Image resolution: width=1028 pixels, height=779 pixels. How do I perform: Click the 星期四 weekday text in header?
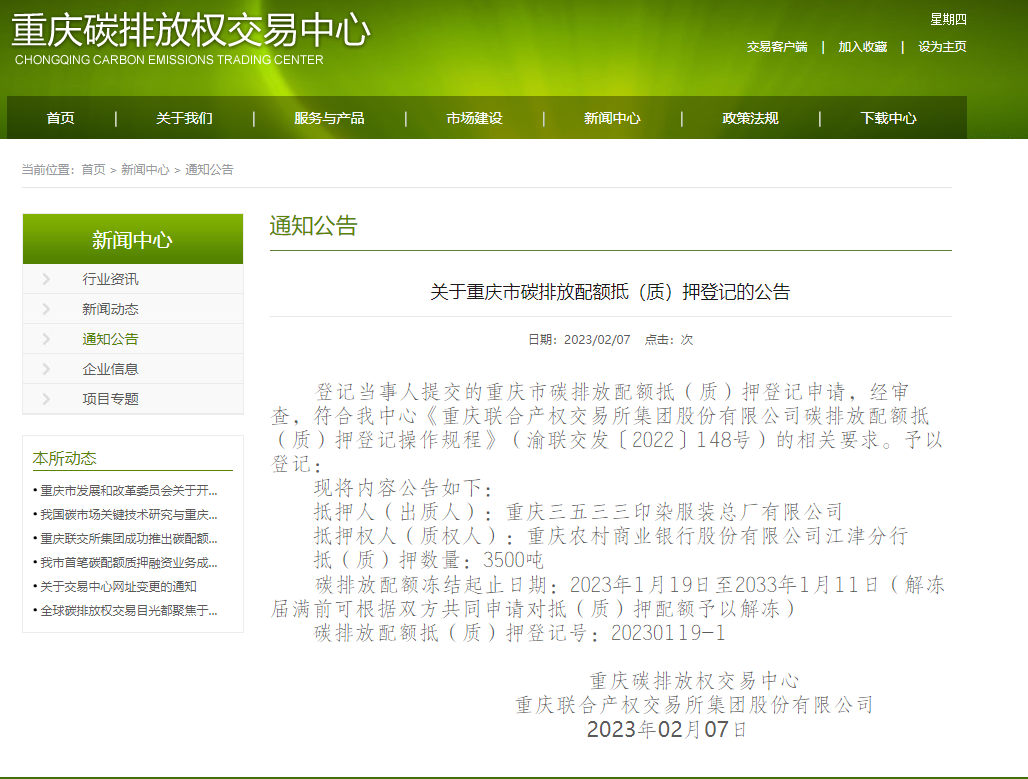(948, 20)
